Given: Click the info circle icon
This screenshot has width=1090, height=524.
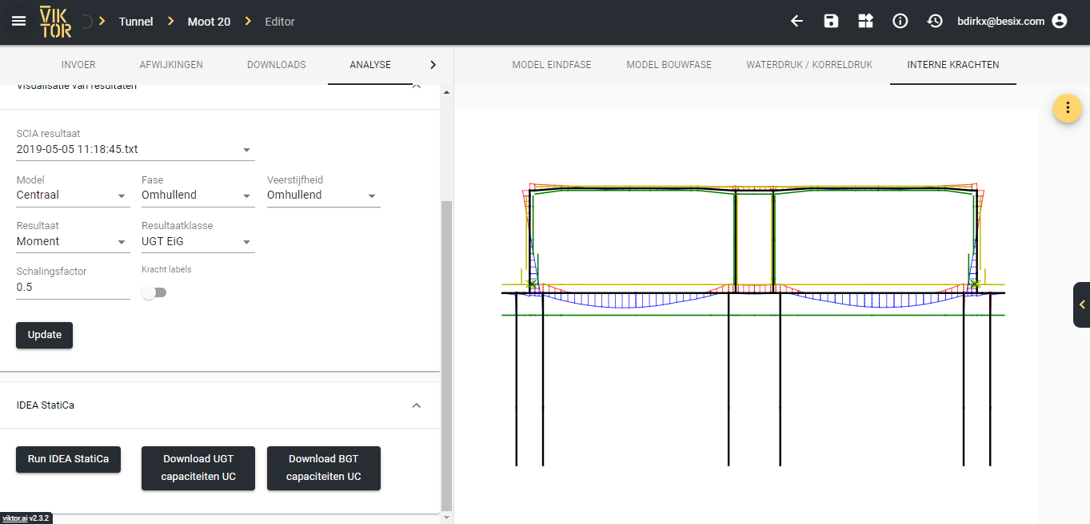Looking at the screenshot, I should (x=900, y=21).
